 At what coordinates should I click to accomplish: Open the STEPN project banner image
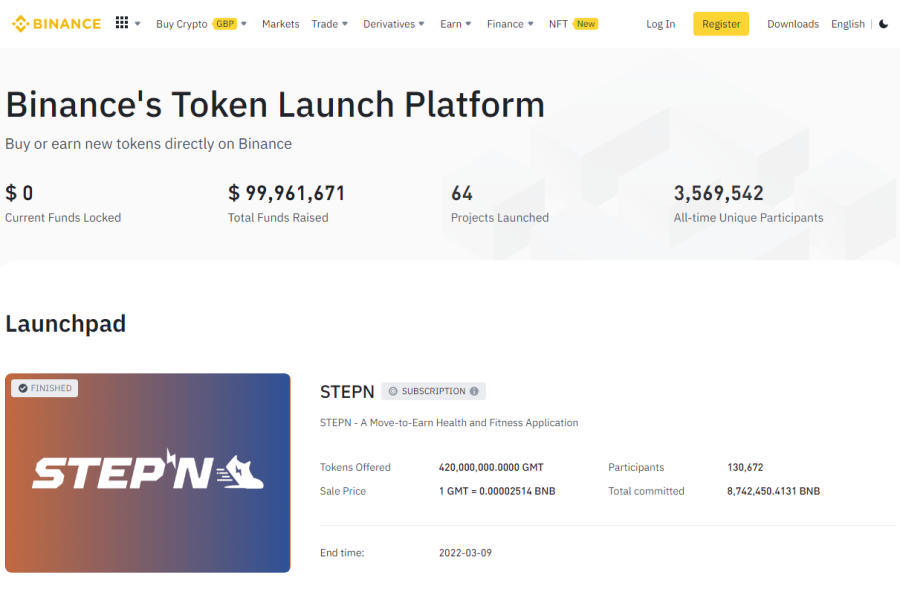point(148,473)
